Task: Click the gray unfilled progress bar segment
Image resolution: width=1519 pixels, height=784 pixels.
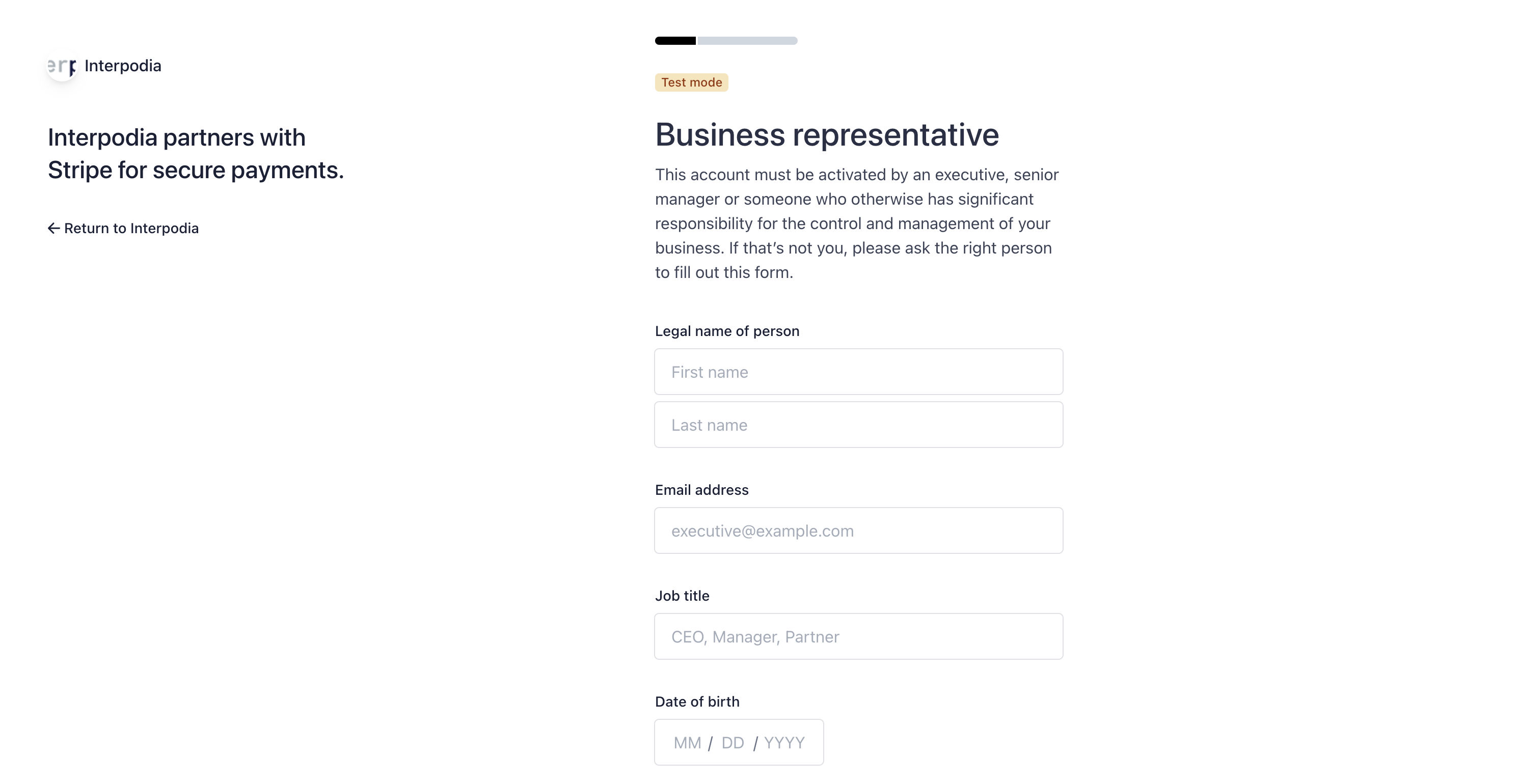Action: (x=747, y=41)
